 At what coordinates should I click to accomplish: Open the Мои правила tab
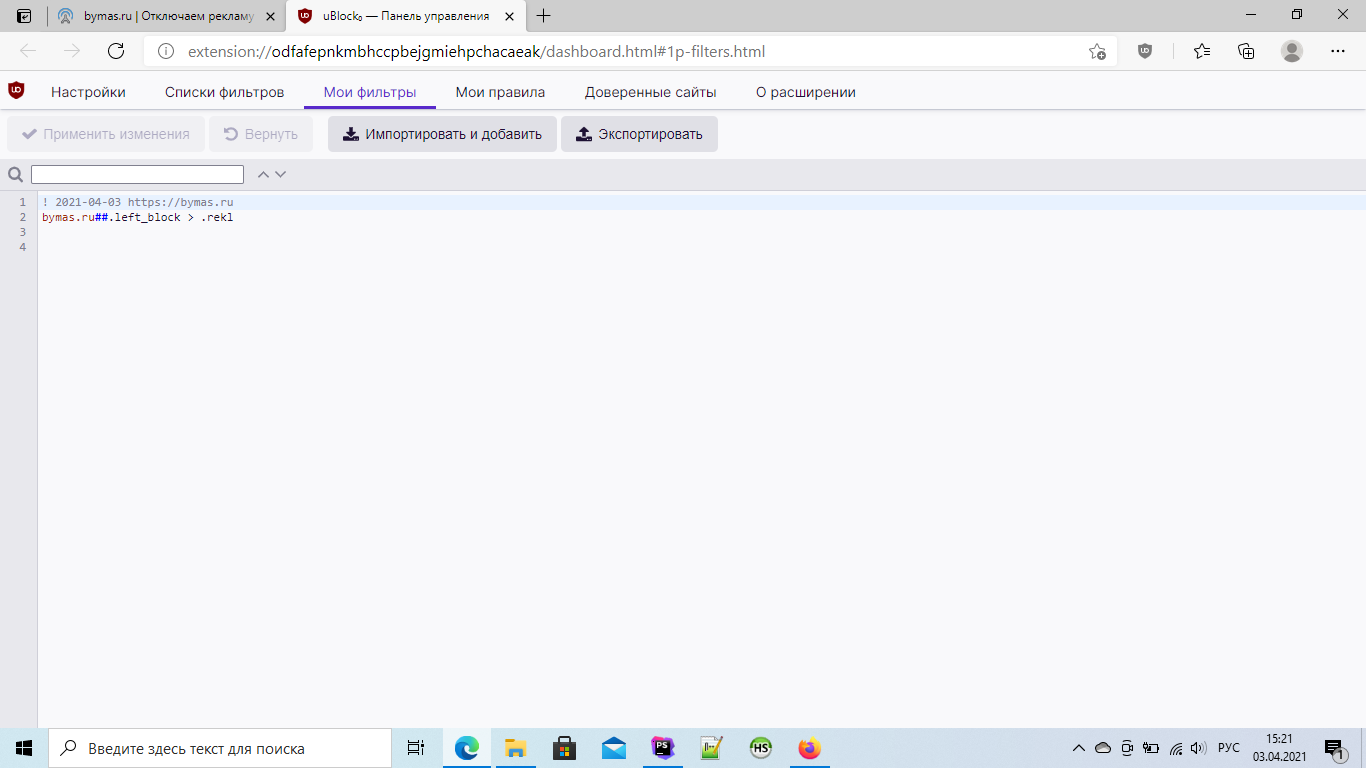click(x=500, y=92)
